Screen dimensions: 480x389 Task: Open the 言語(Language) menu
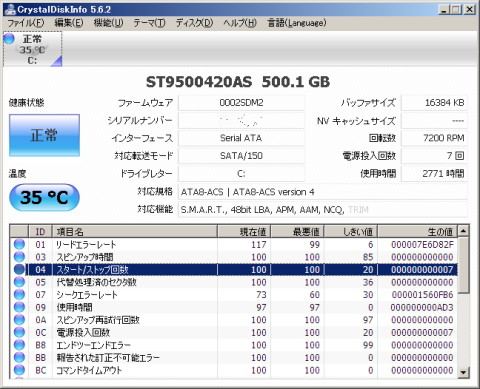tap(297, 23)
